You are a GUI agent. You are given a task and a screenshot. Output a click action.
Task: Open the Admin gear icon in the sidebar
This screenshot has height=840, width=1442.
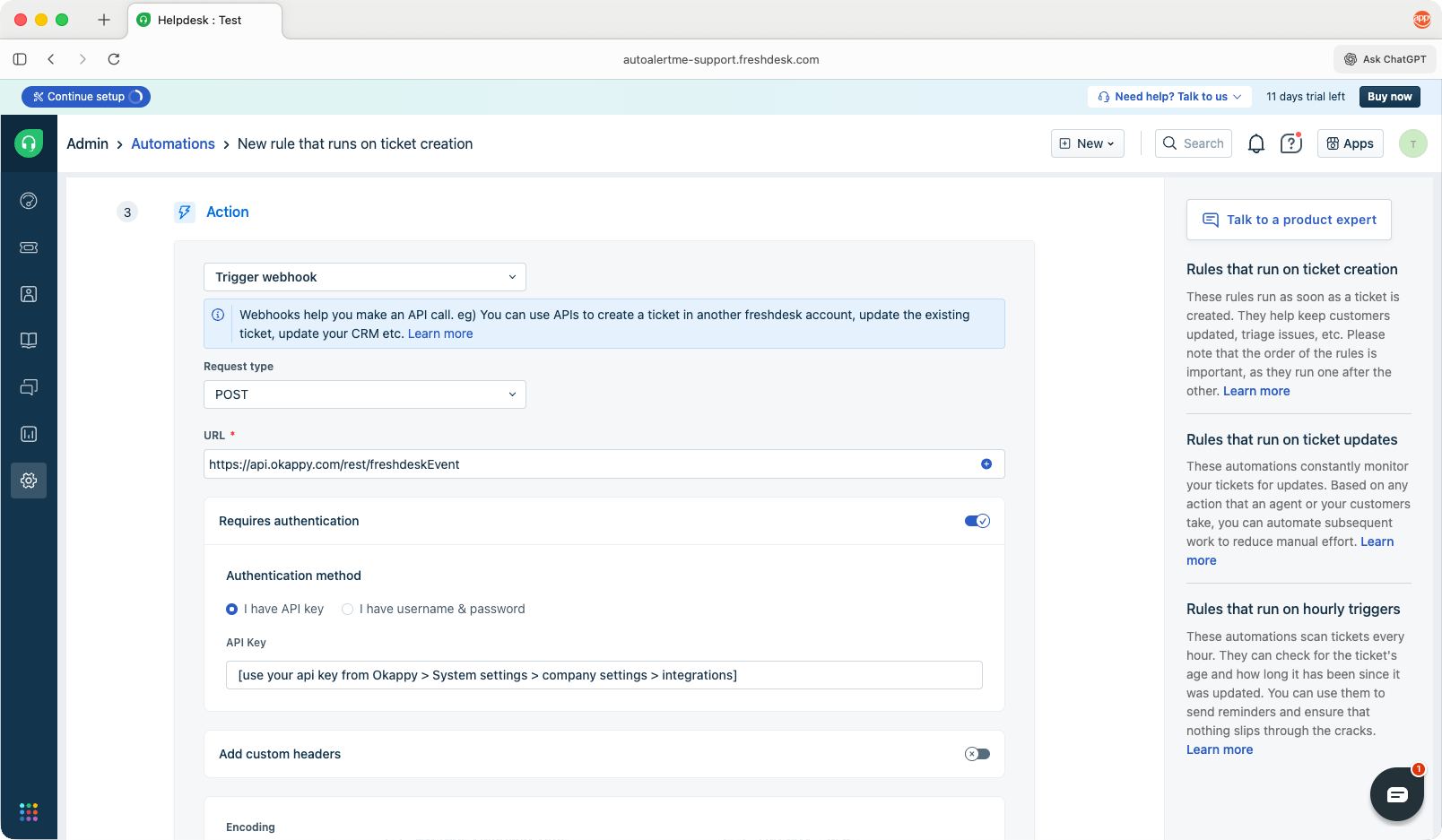[x=29, y=481]
